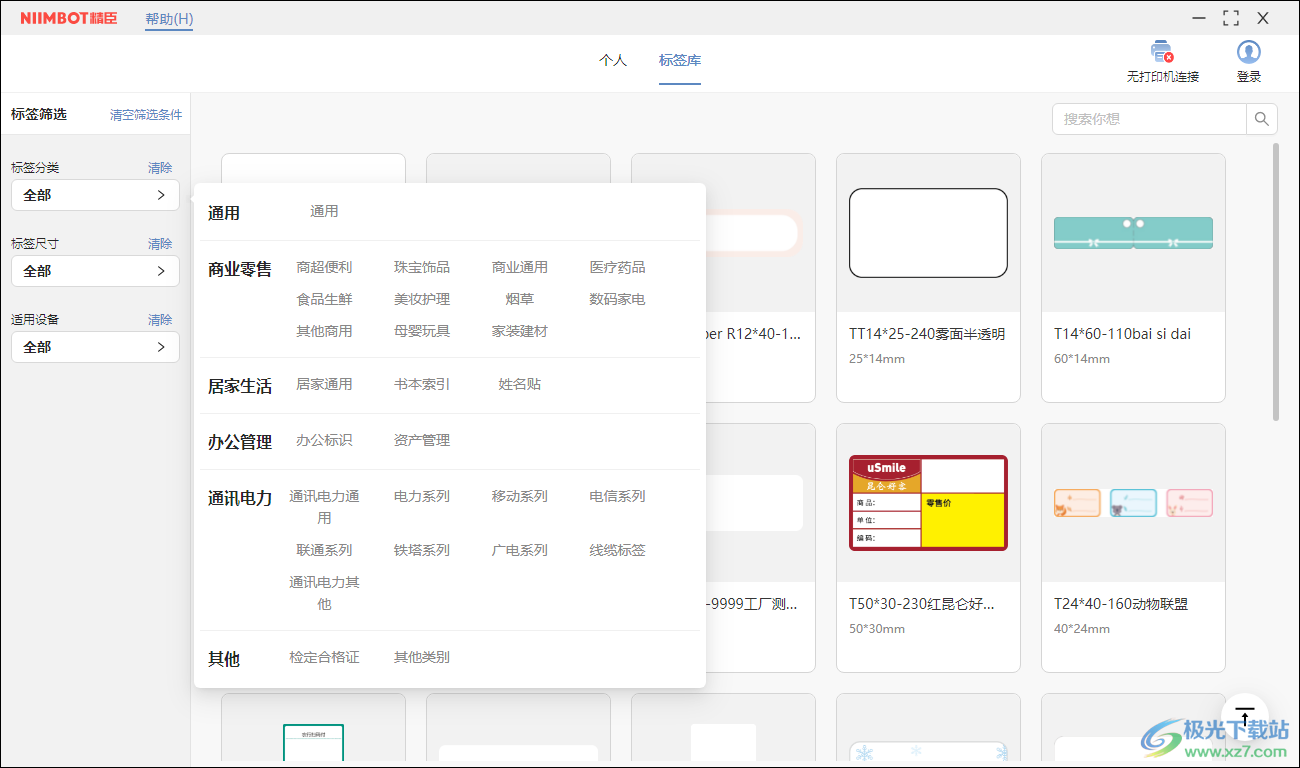Switch to the 标签库 tab
Viewport: 1300px width, 768px height.
coord(680,60)
